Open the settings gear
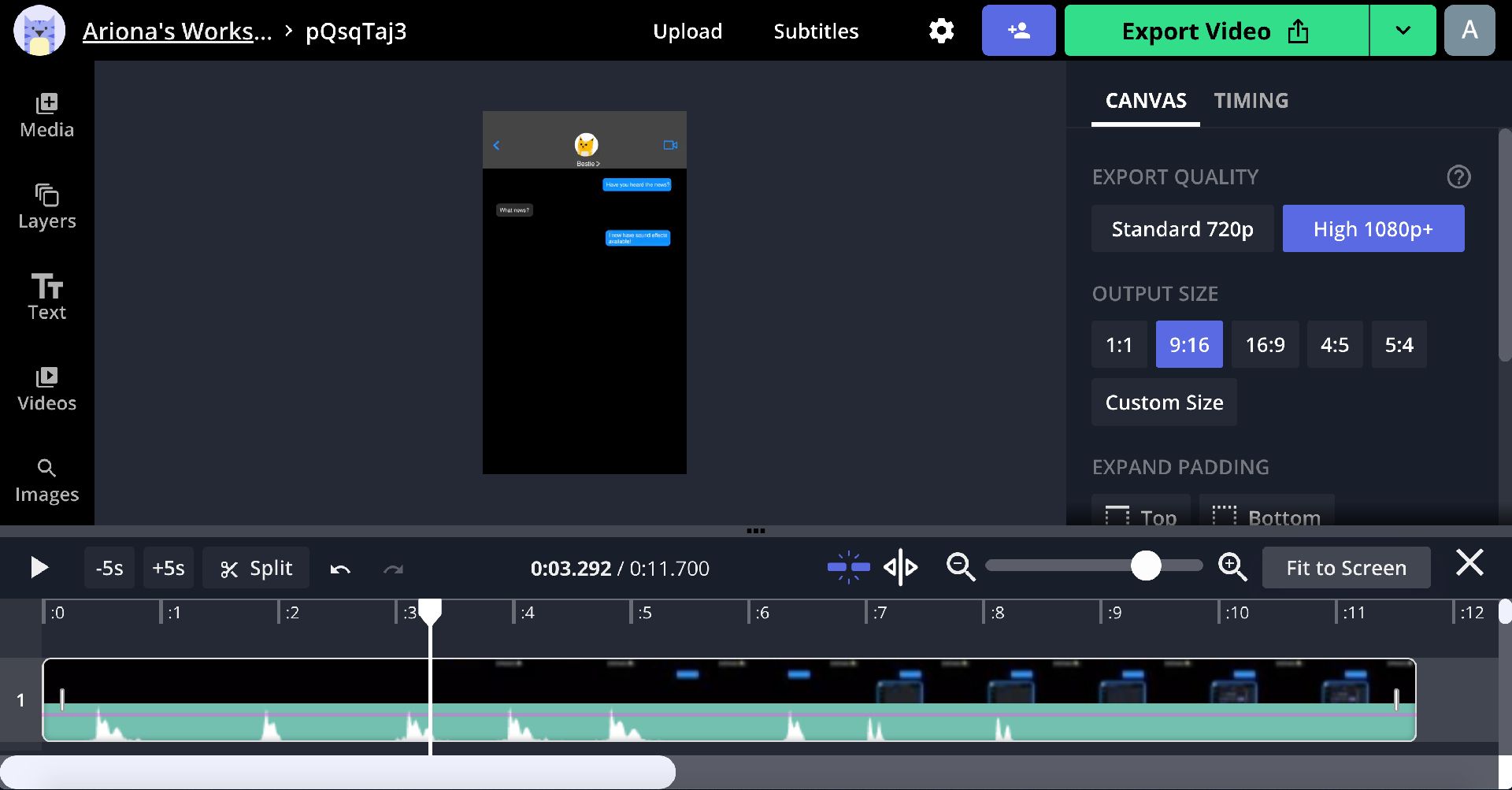Image resolution: width=1512 pixels, height=790 pixels. click(941, 31)
